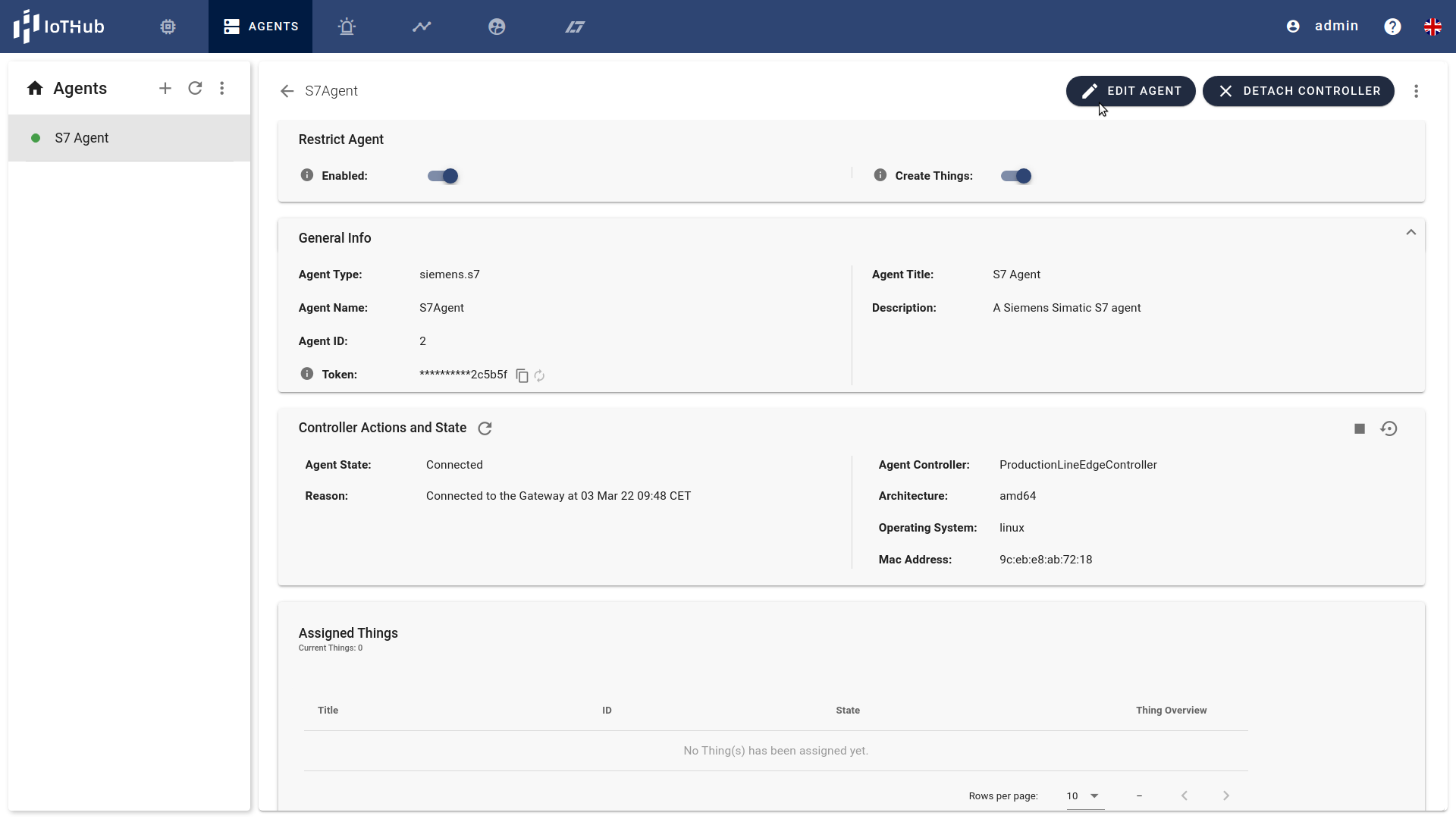1456x819 pixels.
Task: Toggle the Create Things switch
Action: coord(1016,176)
